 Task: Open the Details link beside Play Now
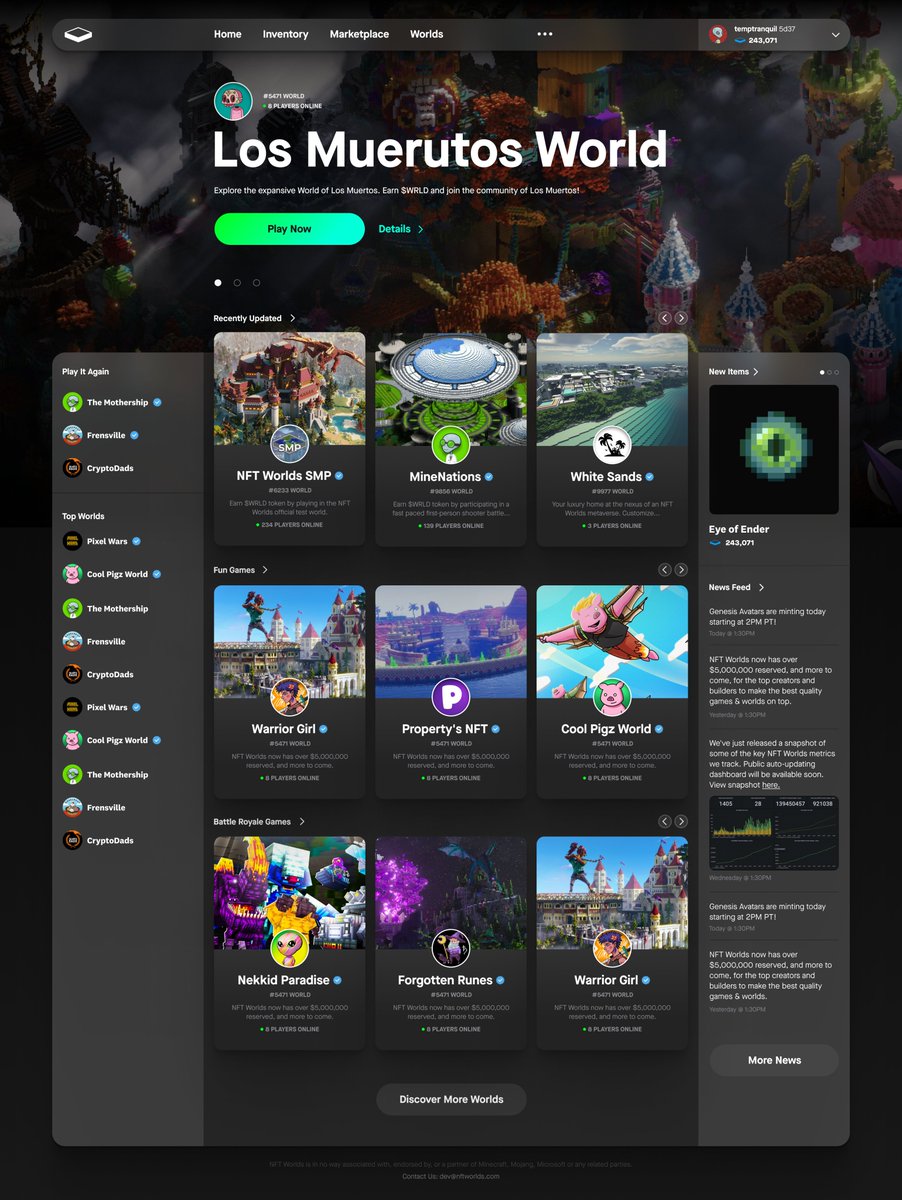pos(400,229)
